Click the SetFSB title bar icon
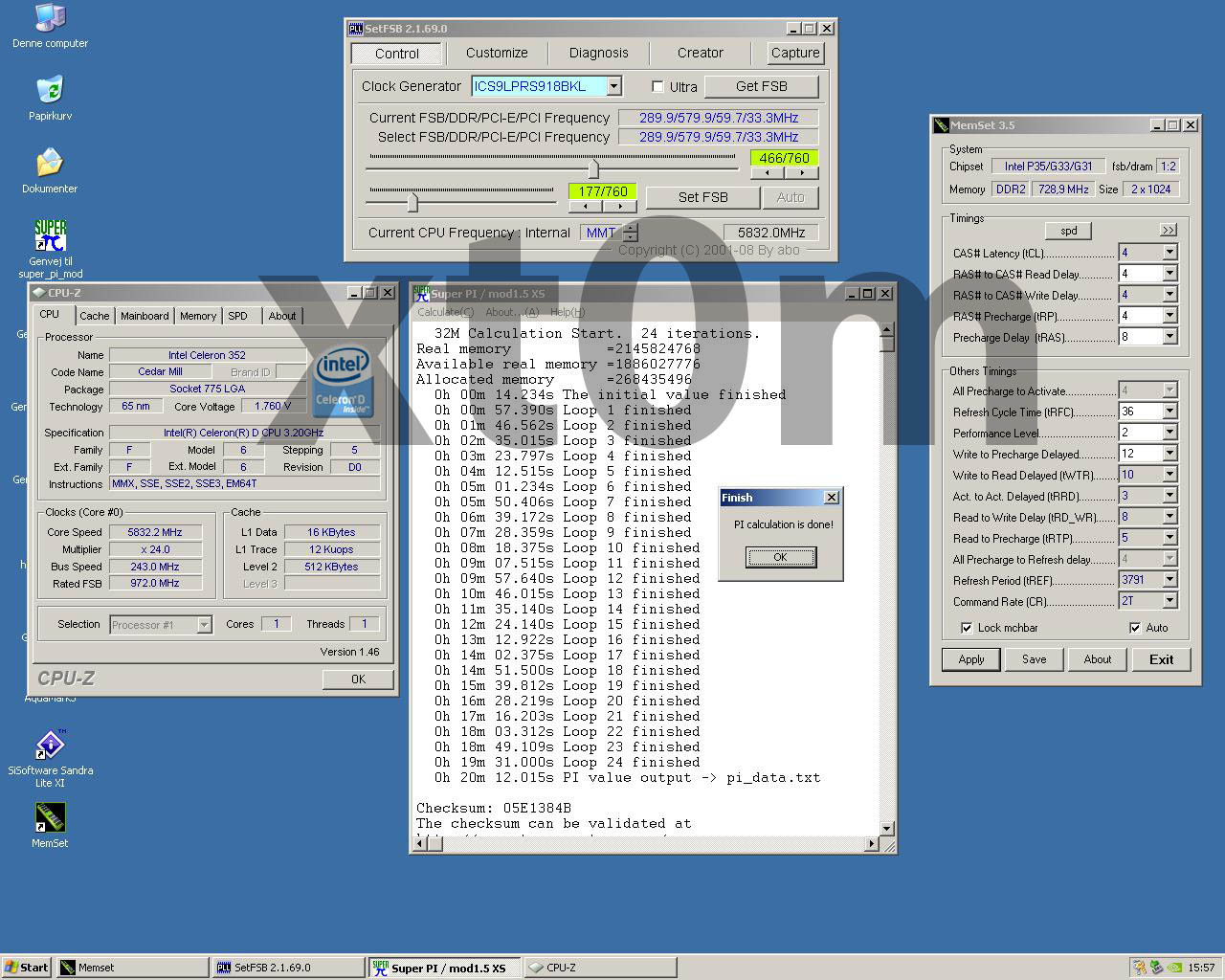Viewport: 1225px width, 980px height. point(356,29)
